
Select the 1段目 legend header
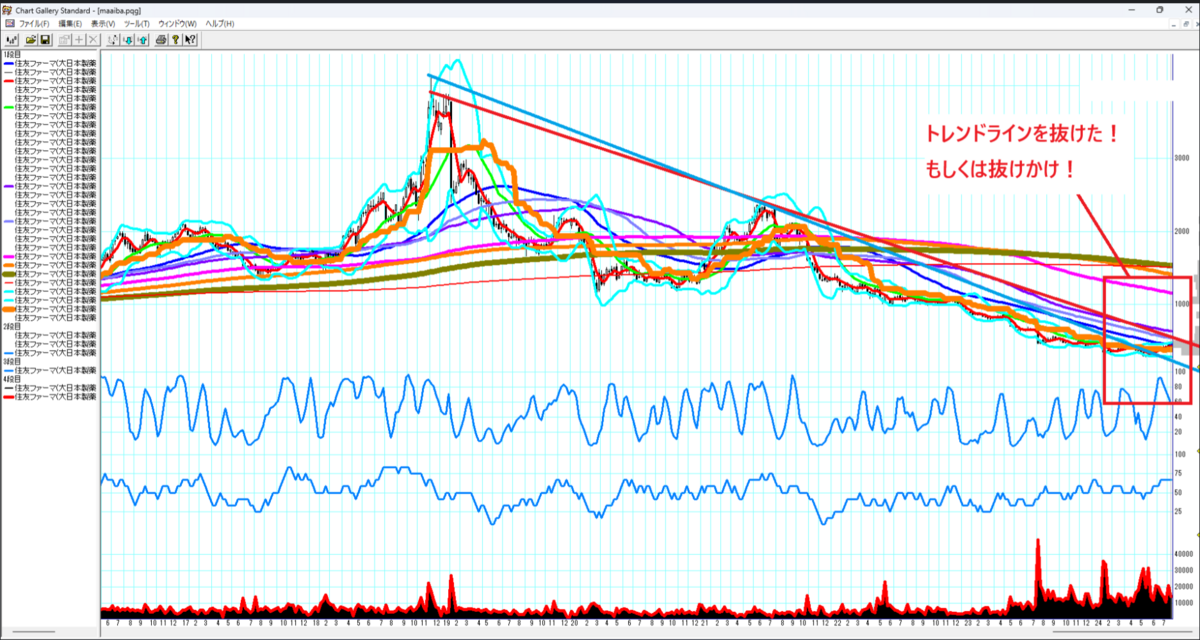pyautogui.click(x=14, y=53)
